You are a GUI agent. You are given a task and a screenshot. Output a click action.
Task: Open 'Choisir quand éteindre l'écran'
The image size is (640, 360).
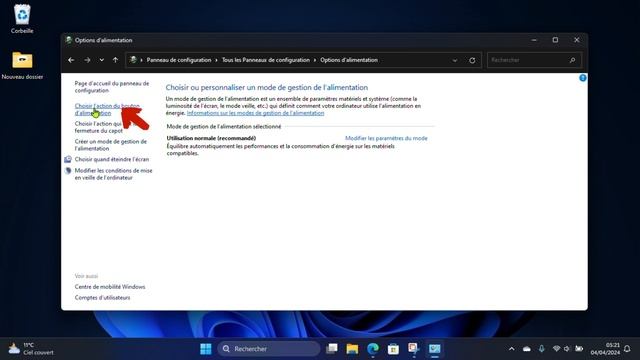point(112,159)
